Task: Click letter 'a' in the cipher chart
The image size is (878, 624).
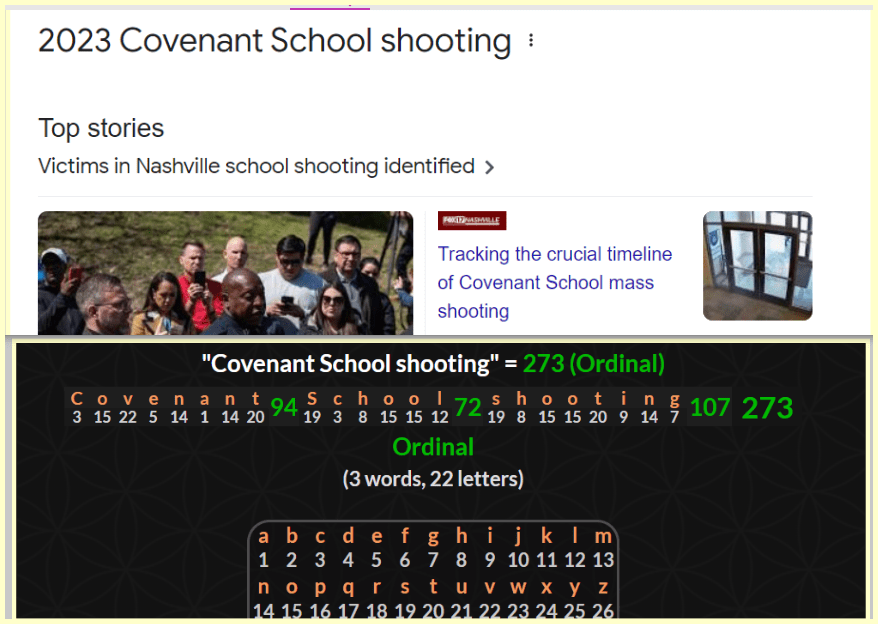Action: click(x=264, y=536)
